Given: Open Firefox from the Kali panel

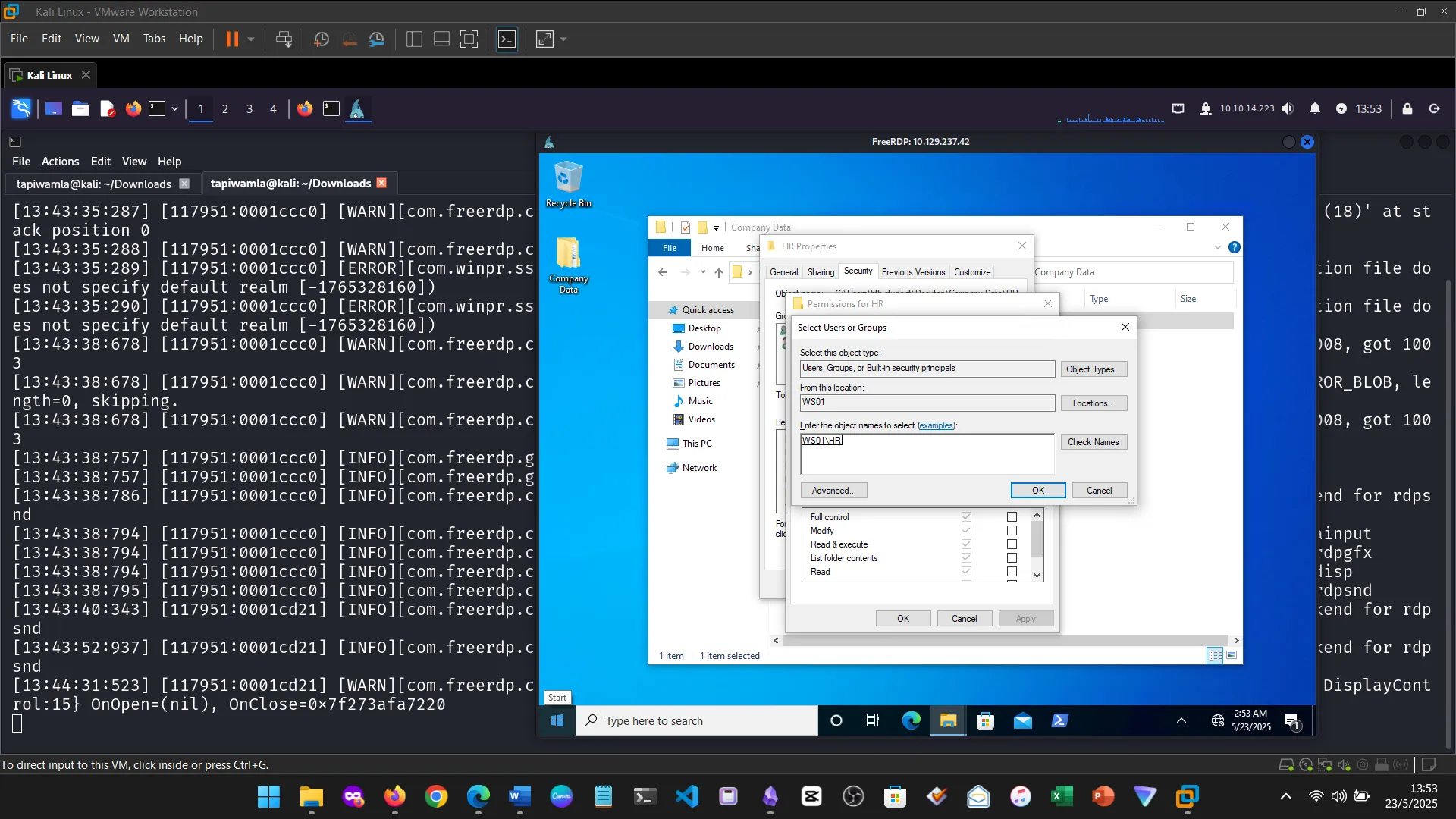Looking at the screenshot, I should click(x=133, y=108).
